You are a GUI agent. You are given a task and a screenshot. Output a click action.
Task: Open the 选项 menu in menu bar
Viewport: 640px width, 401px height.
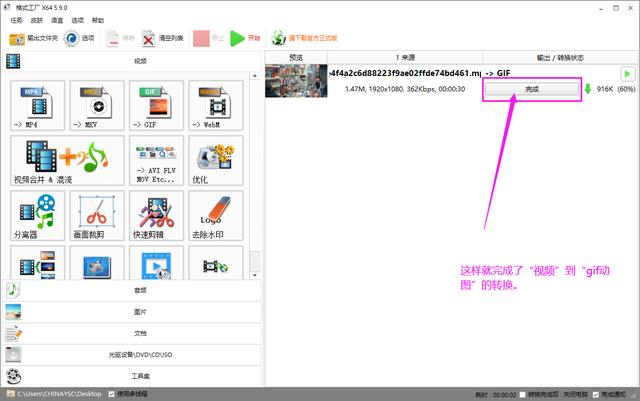pyautogui.click(x=77, y=20)
